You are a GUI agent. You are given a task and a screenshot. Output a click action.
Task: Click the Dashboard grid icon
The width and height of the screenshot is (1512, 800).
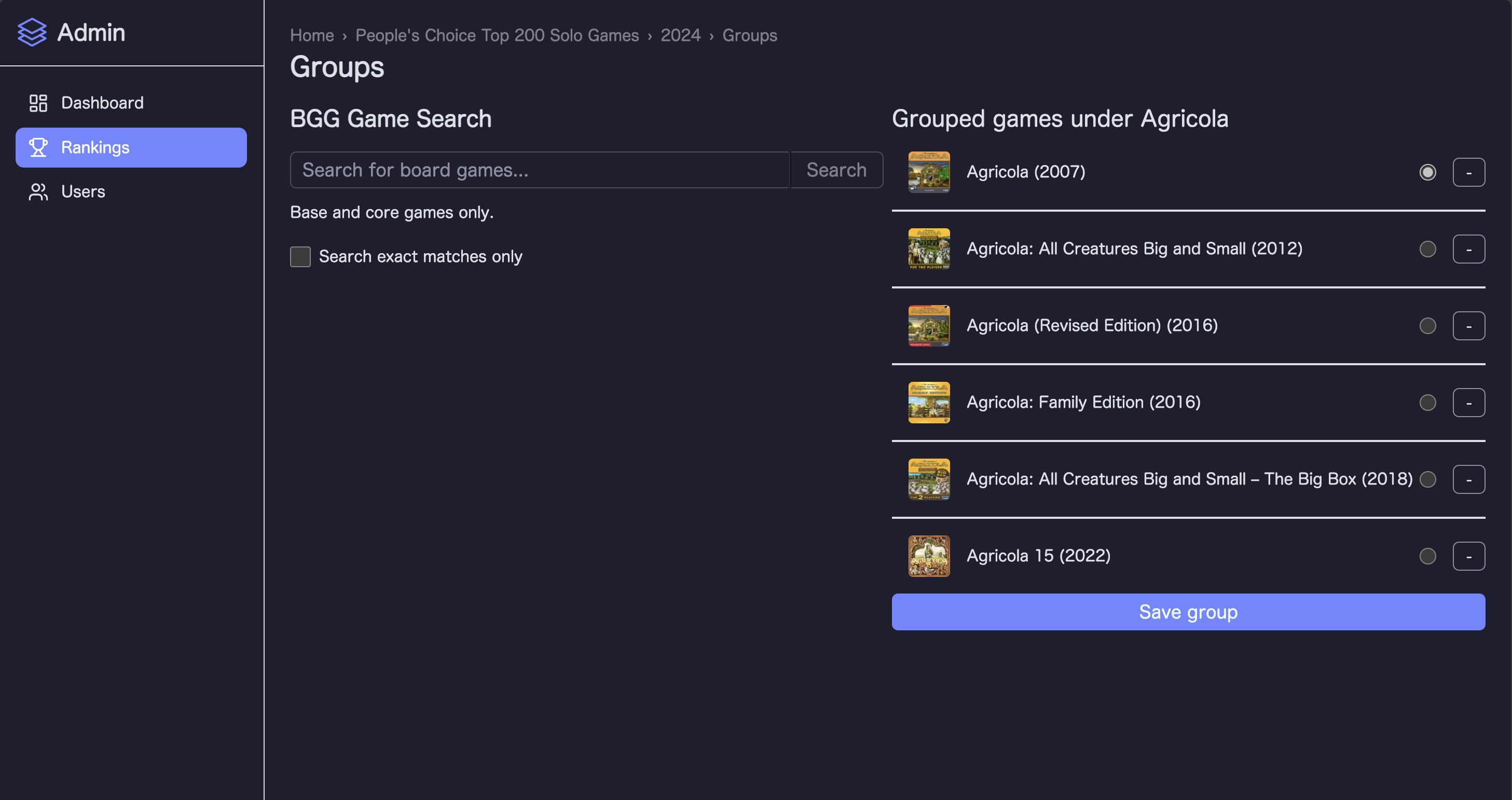point(38,103)
